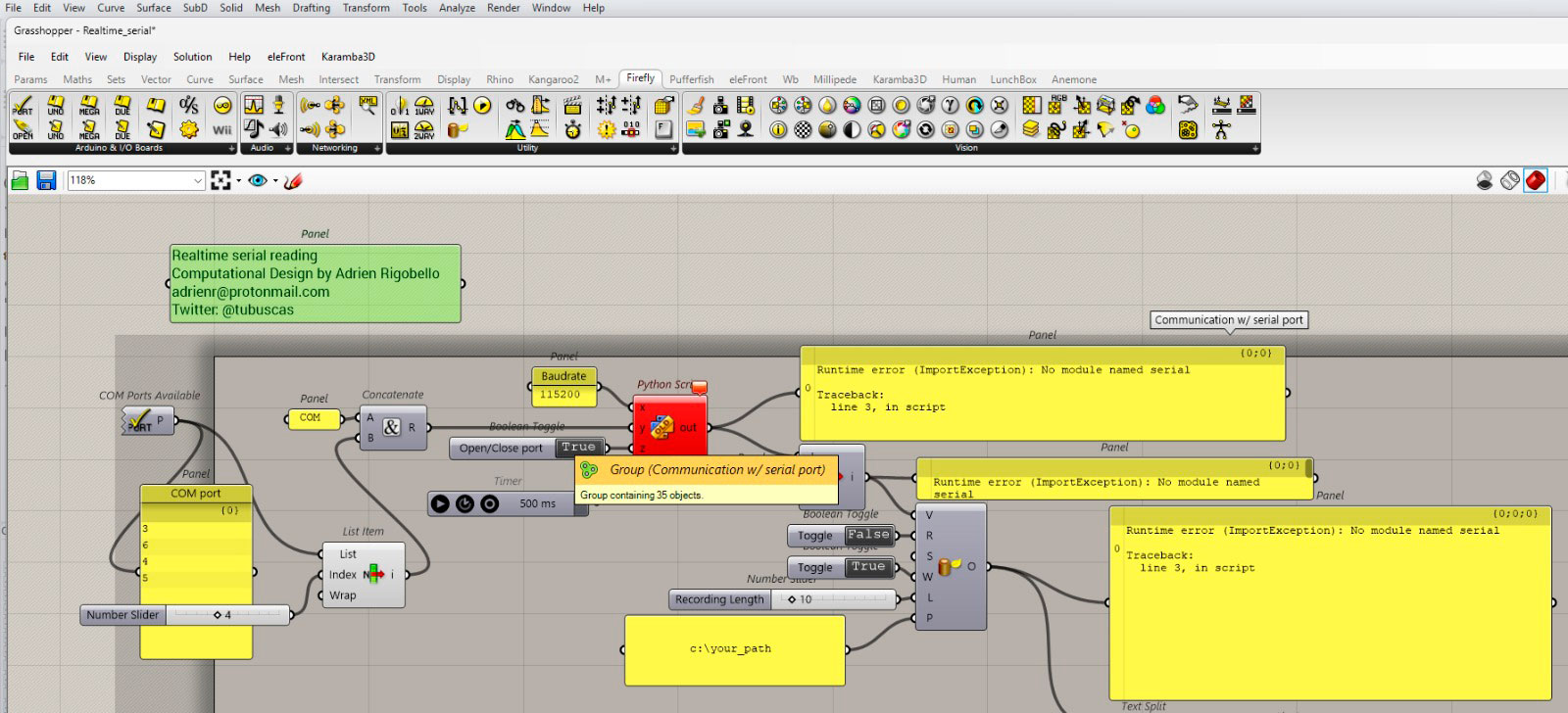
Task: Click the speaker icon in Audio group
Action: click(x=278, y=129)
